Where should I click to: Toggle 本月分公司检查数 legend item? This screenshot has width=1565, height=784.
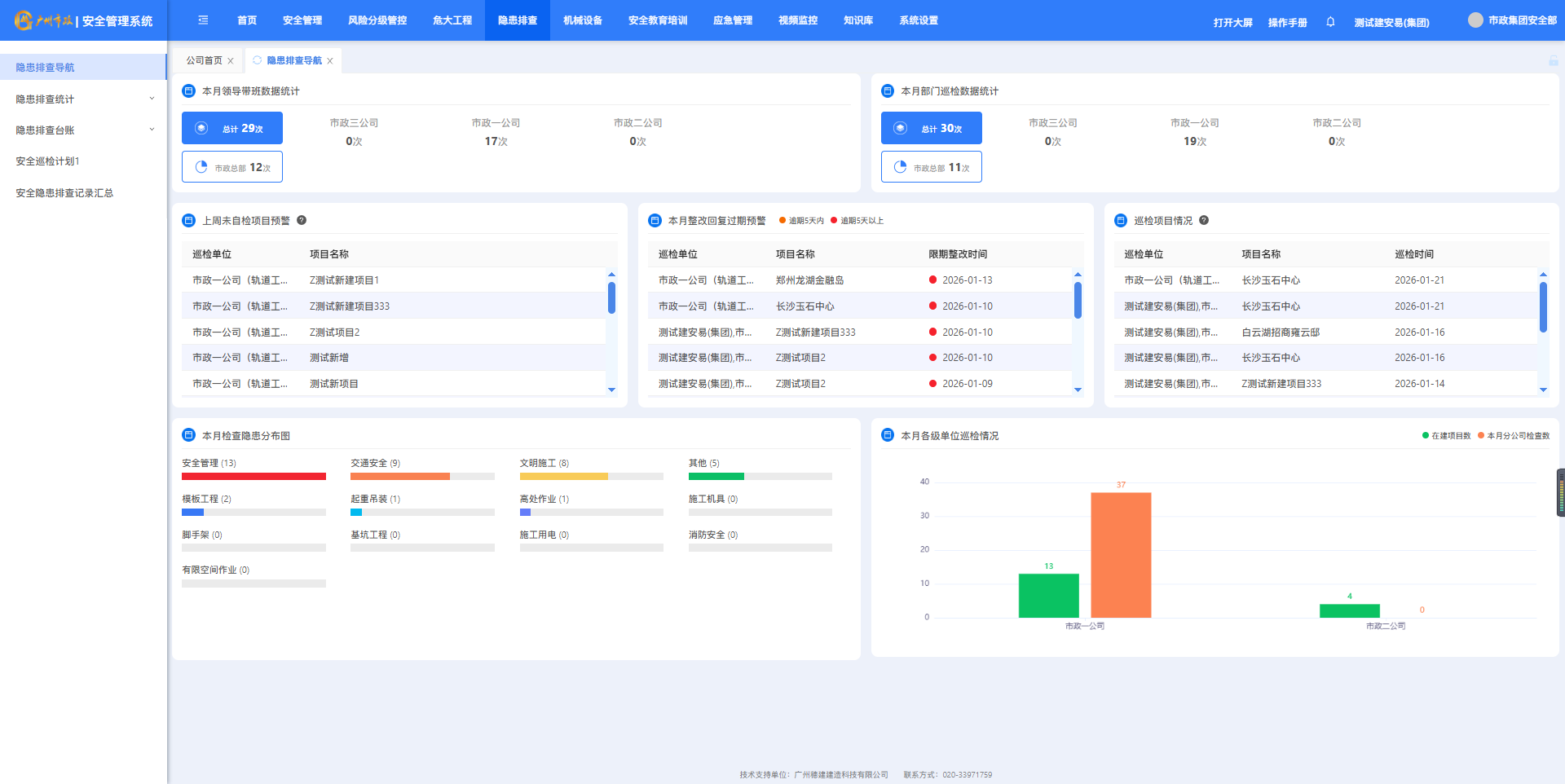(1514, 436)
